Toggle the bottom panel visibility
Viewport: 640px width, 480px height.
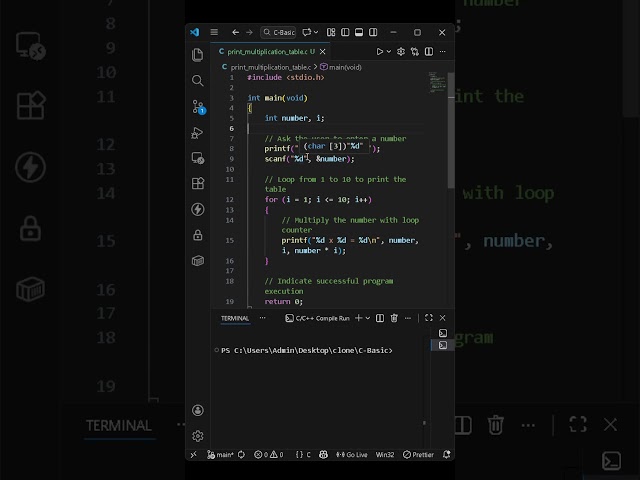pos(359,32)
